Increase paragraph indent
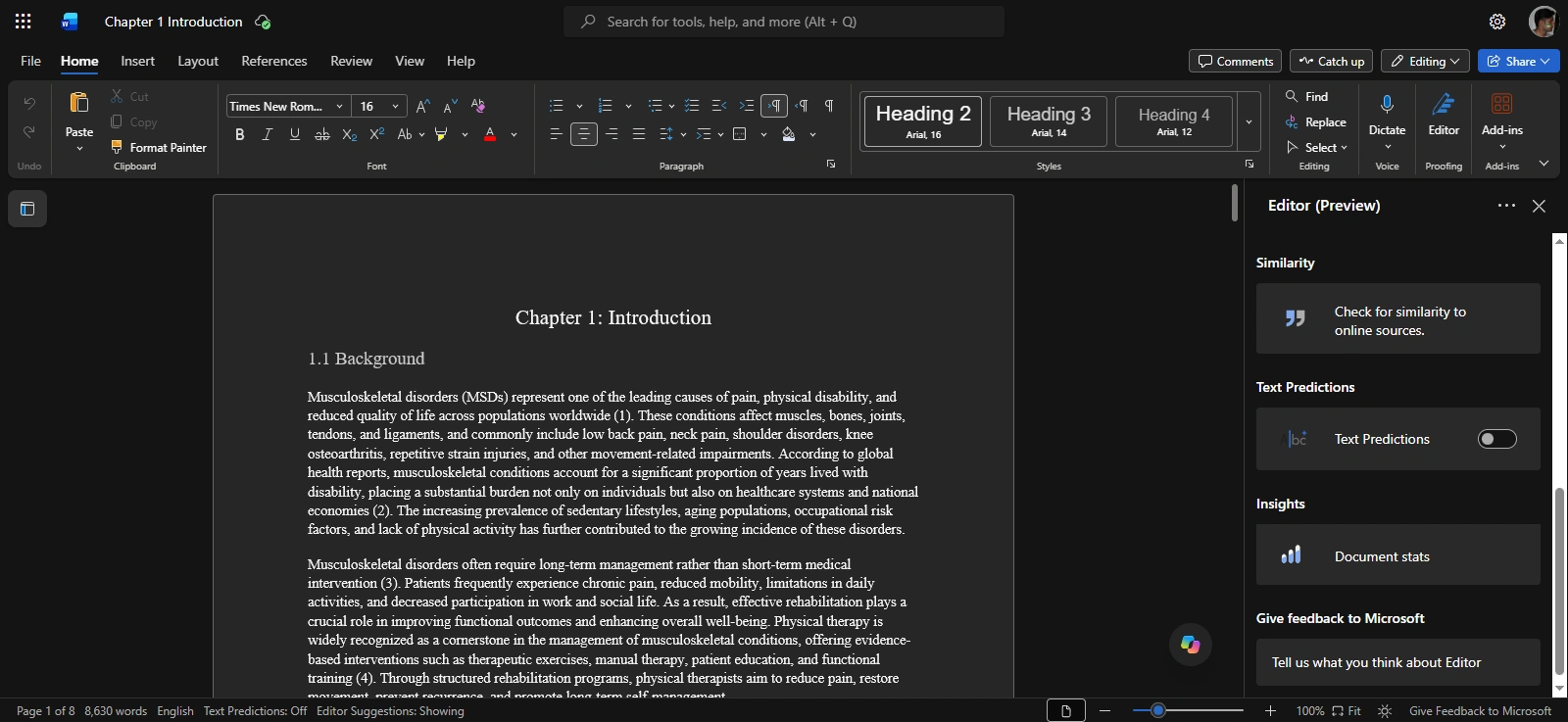Viewport: 1568px width, 722px height. 747,106
